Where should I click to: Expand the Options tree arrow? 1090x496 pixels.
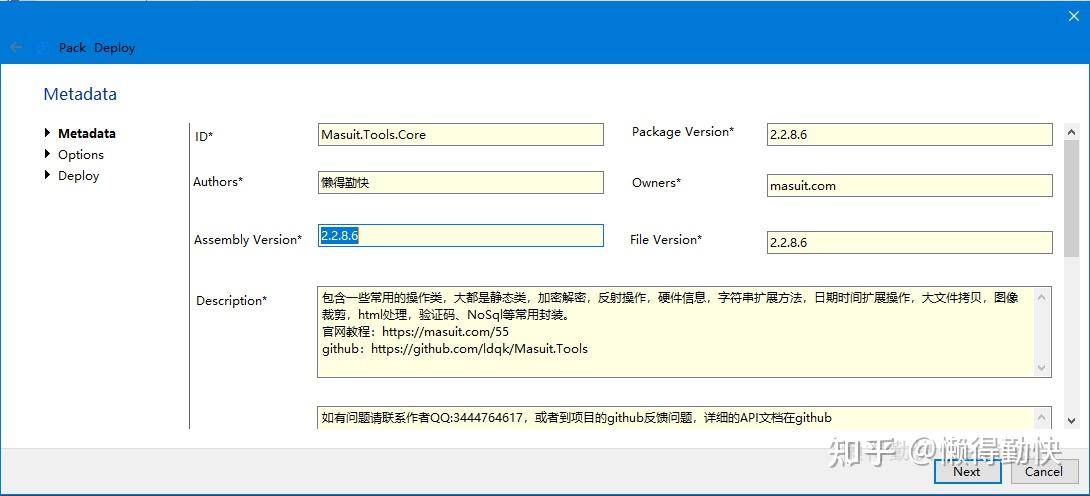click(x=47, y=154)
